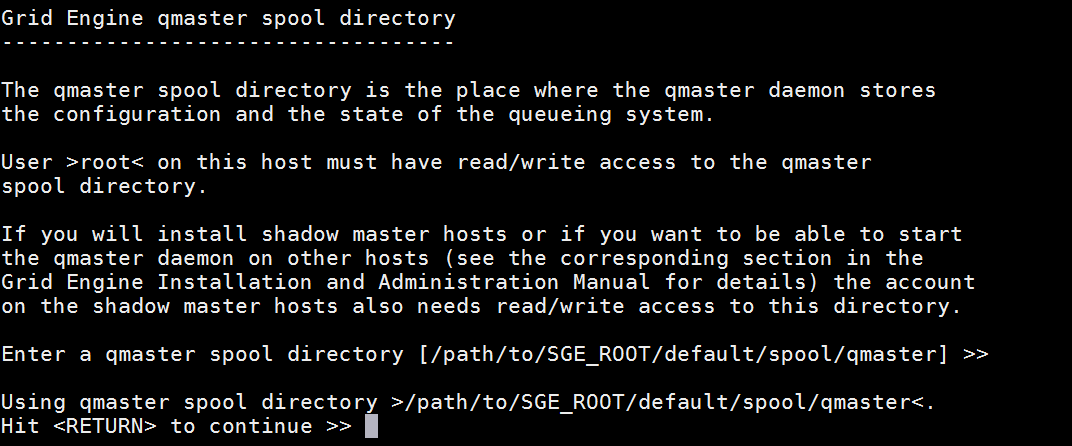Click the '>>' after the bracketed default path
This screenshot has width=1072, height=446.
click(x=975, y=354)
